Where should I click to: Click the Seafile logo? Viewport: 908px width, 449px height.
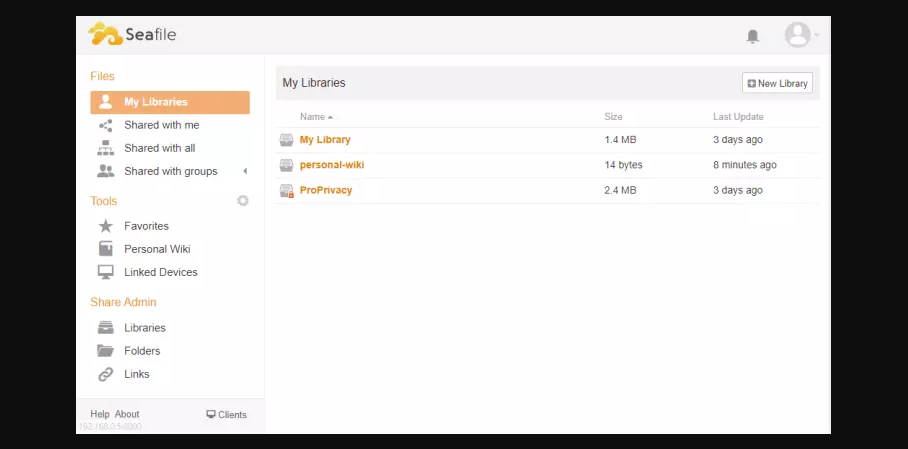coord(132,35)
